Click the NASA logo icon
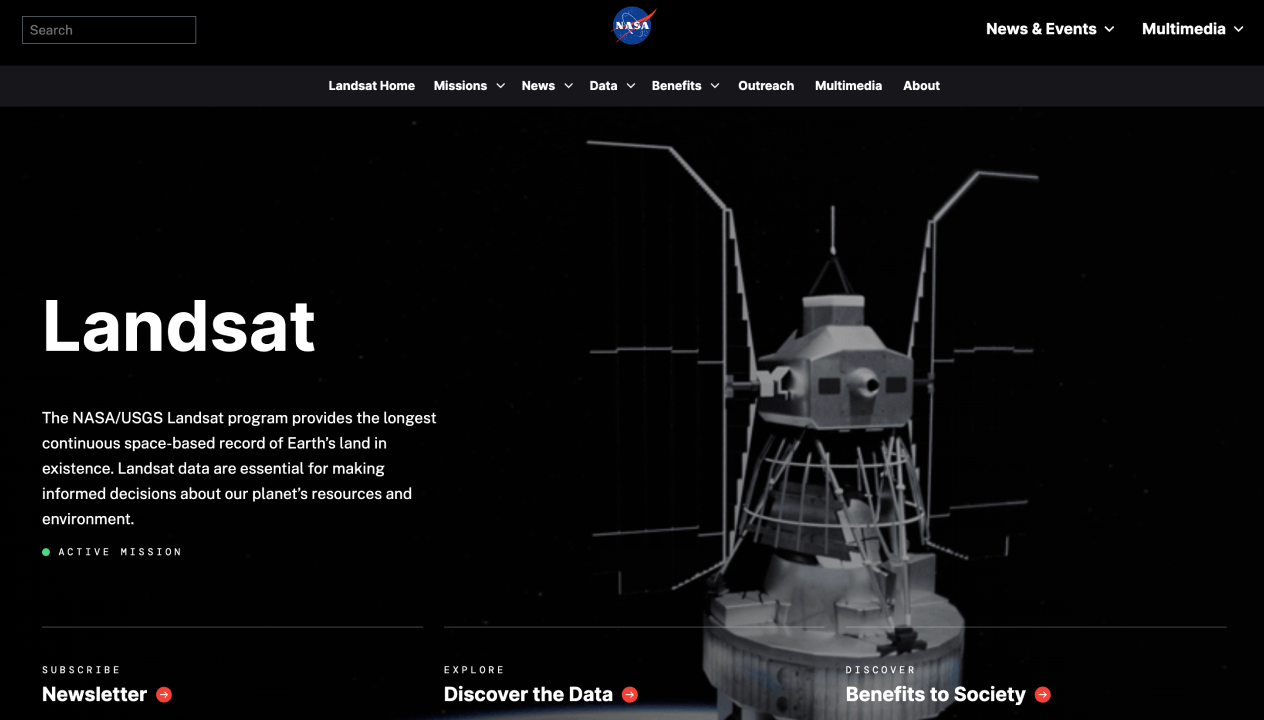The image size is (1264, 720). pos(633,26)
